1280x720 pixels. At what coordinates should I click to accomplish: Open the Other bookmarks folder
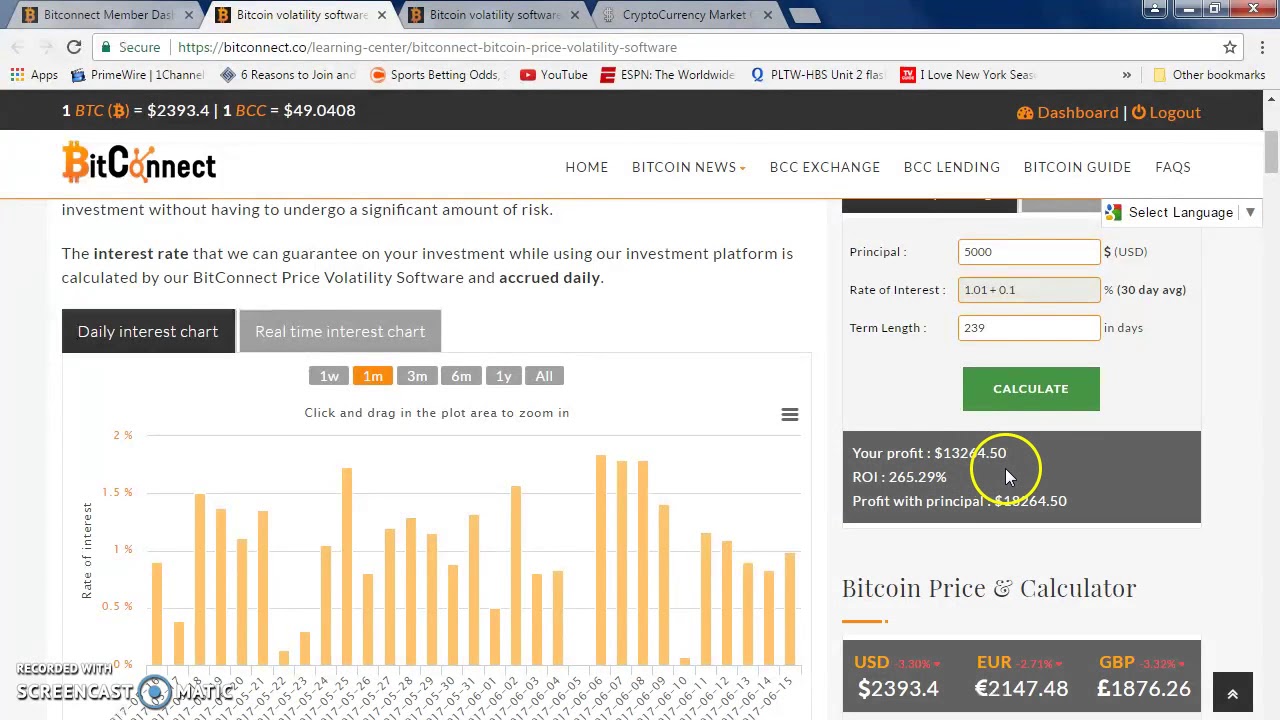1208,75
